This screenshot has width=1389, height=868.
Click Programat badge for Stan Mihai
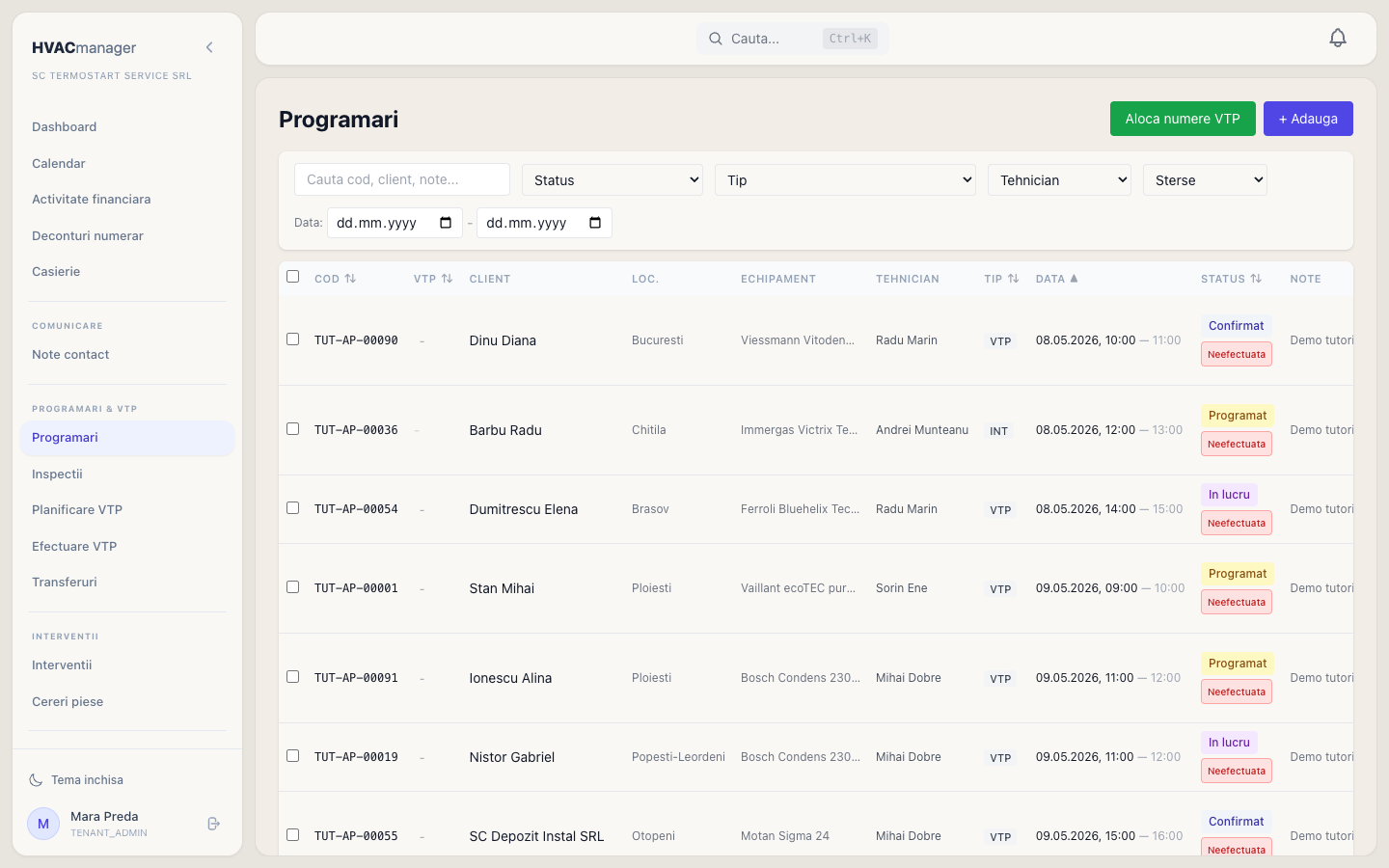pos(1238,574)
